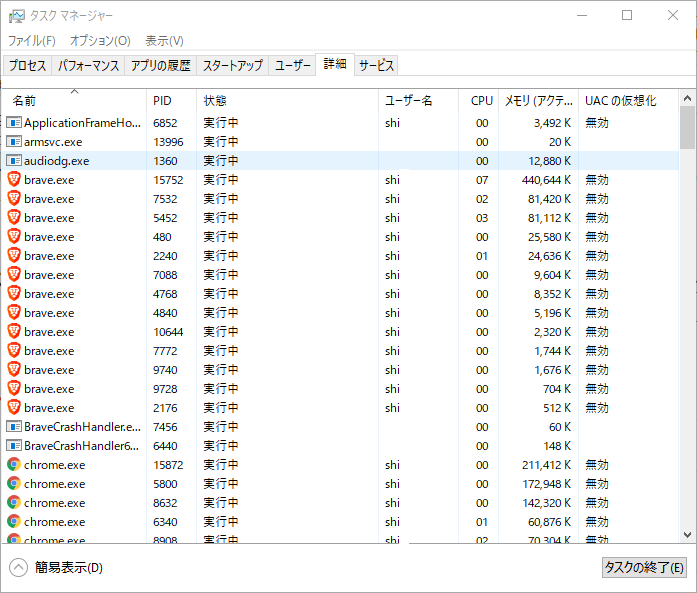Click Brave icon for PID 7532
The height and width of the screenshot is (593, 697).
pos(14,198)
